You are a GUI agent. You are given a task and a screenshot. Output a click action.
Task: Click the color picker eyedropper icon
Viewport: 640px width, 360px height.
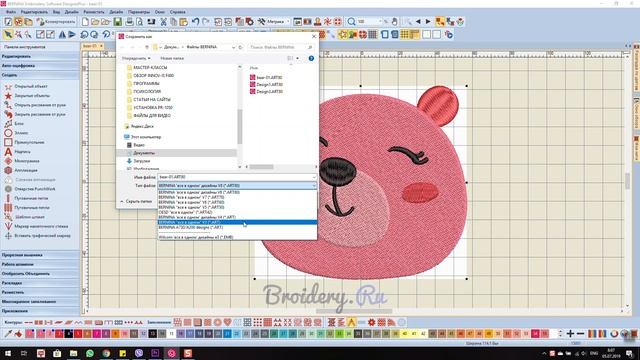click(x=8, y=334)
